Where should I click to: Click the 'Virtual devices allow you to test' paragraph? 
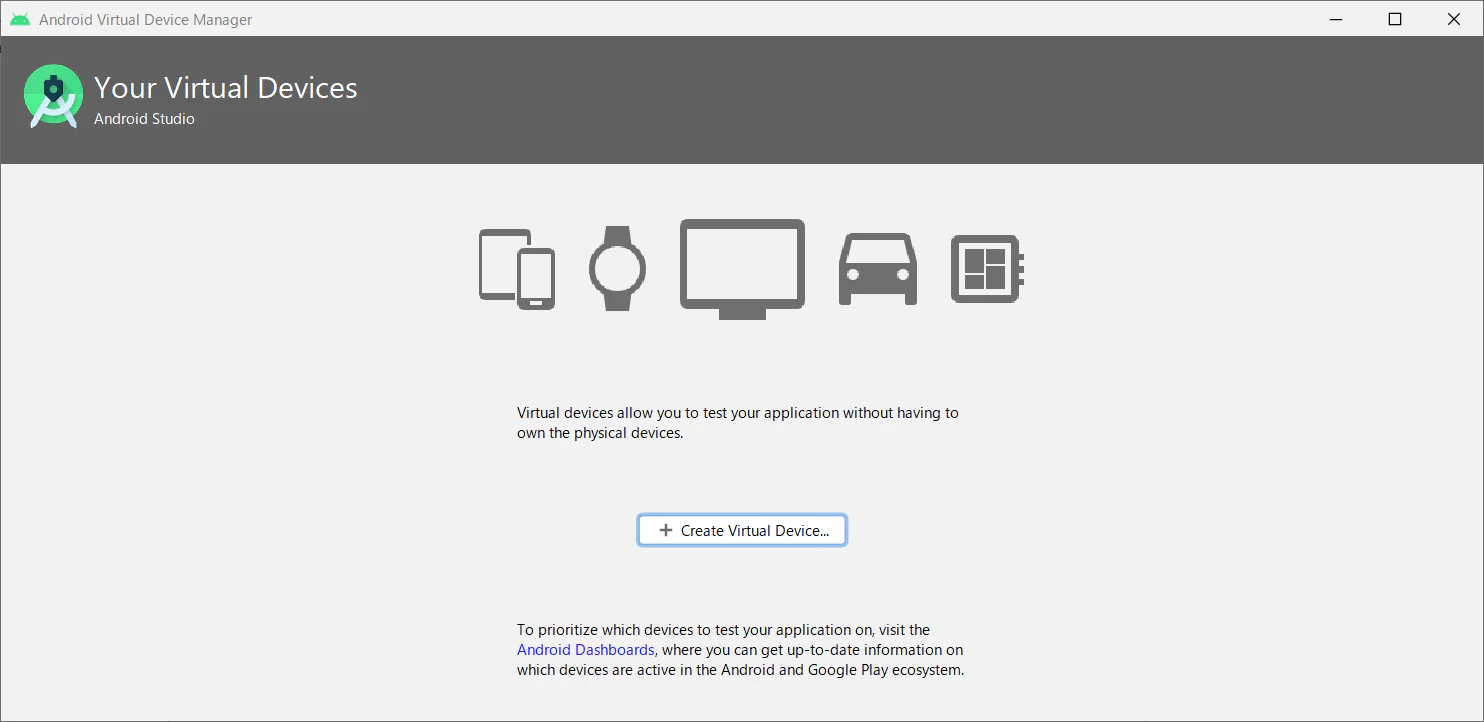pyautogui.click(x=738, y=423)
